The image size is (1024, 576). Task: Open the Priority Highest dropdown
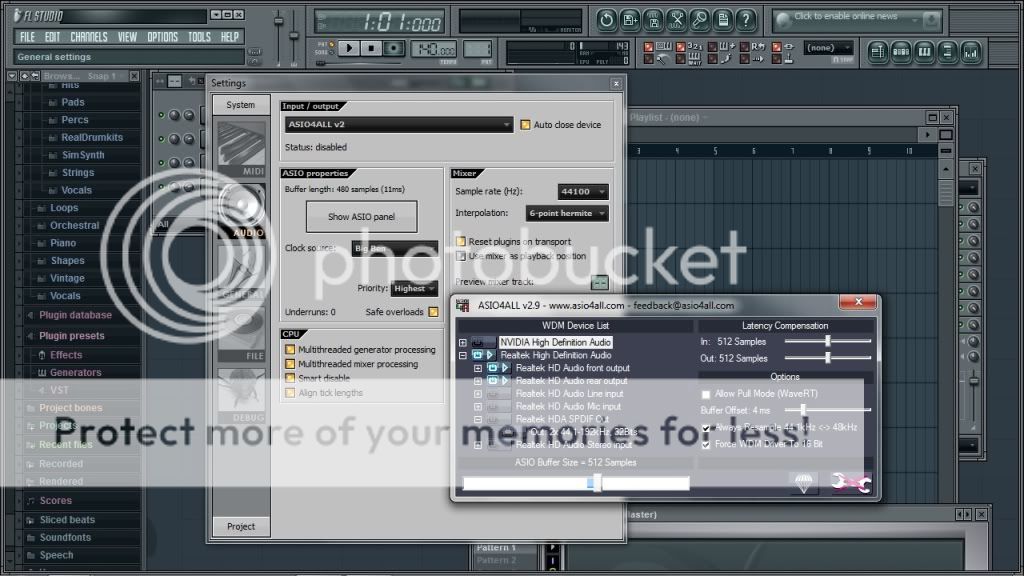(415, 289)
